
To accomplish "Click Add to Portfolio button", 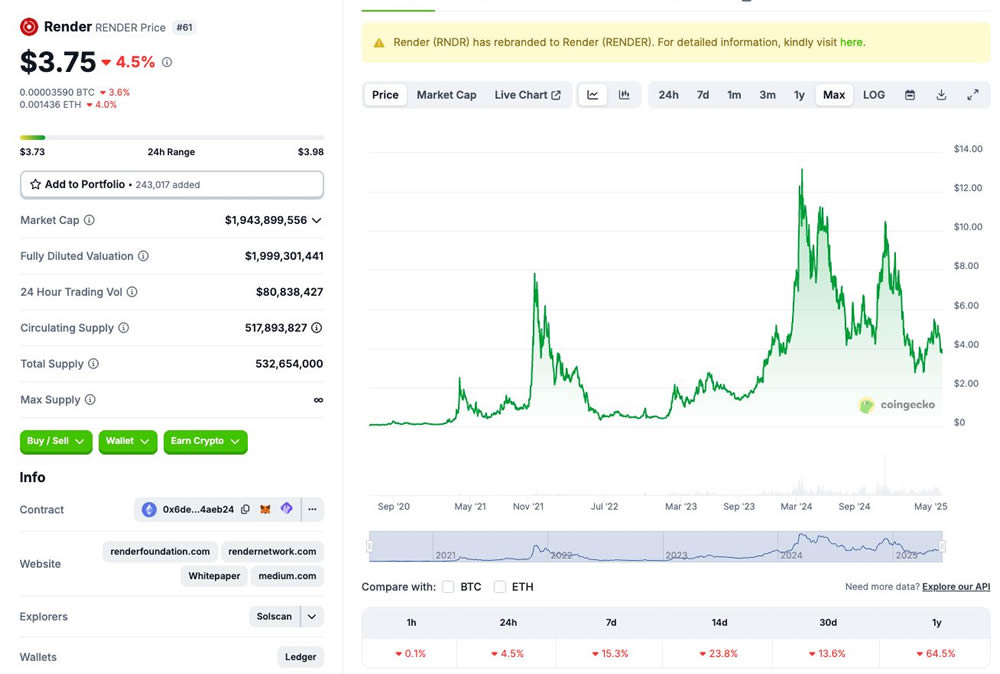I will [172, 184].
